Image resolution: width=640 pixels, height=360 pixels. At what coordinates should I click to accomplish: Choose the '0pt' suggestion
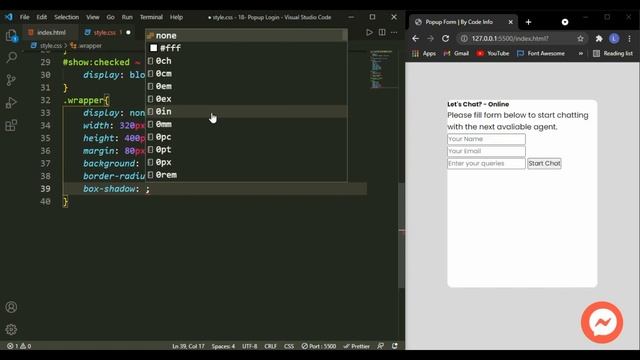247,149
